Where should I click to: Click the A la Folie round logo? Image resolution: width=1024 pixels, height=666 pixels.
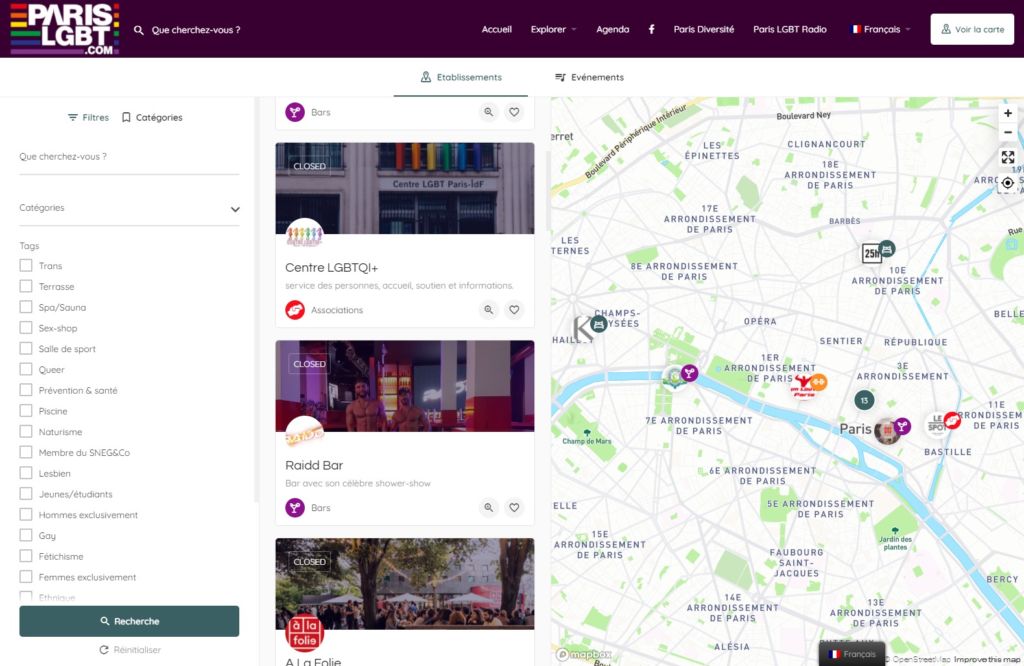304,633
